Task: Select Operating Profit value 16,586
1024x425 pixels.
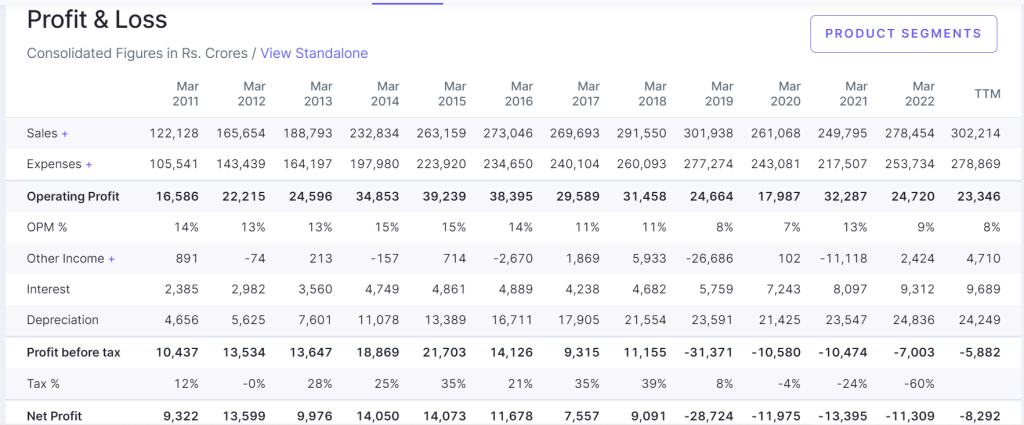Action: pos(178,197)
